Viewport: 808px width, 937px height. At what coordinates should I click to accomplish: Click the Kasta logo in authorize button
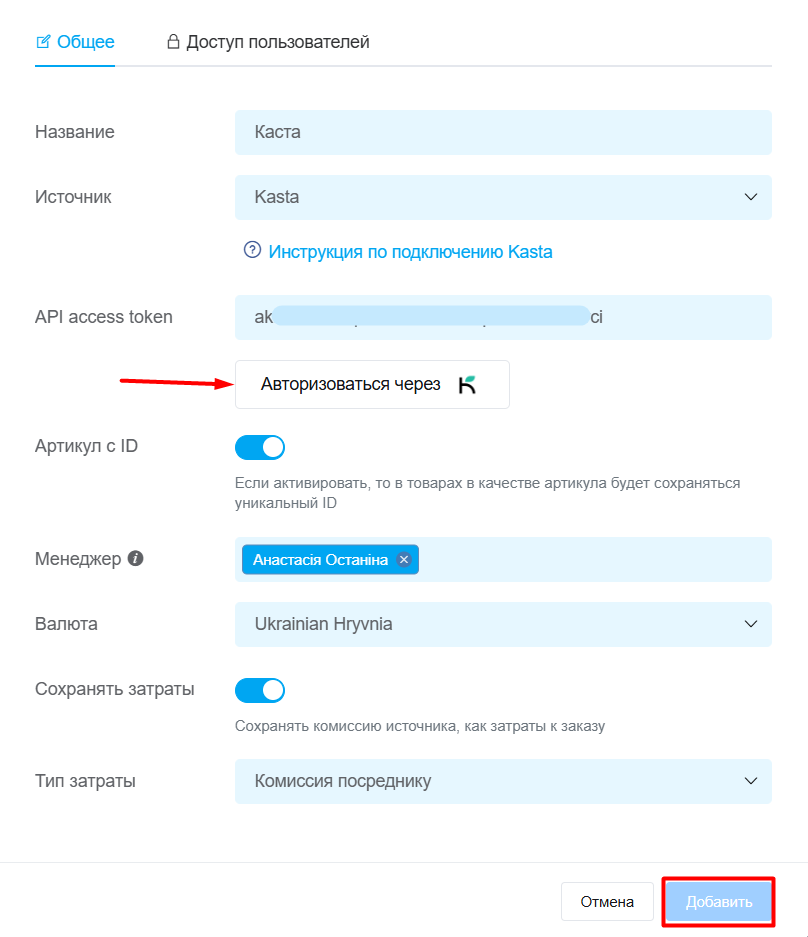click(467, 385)
